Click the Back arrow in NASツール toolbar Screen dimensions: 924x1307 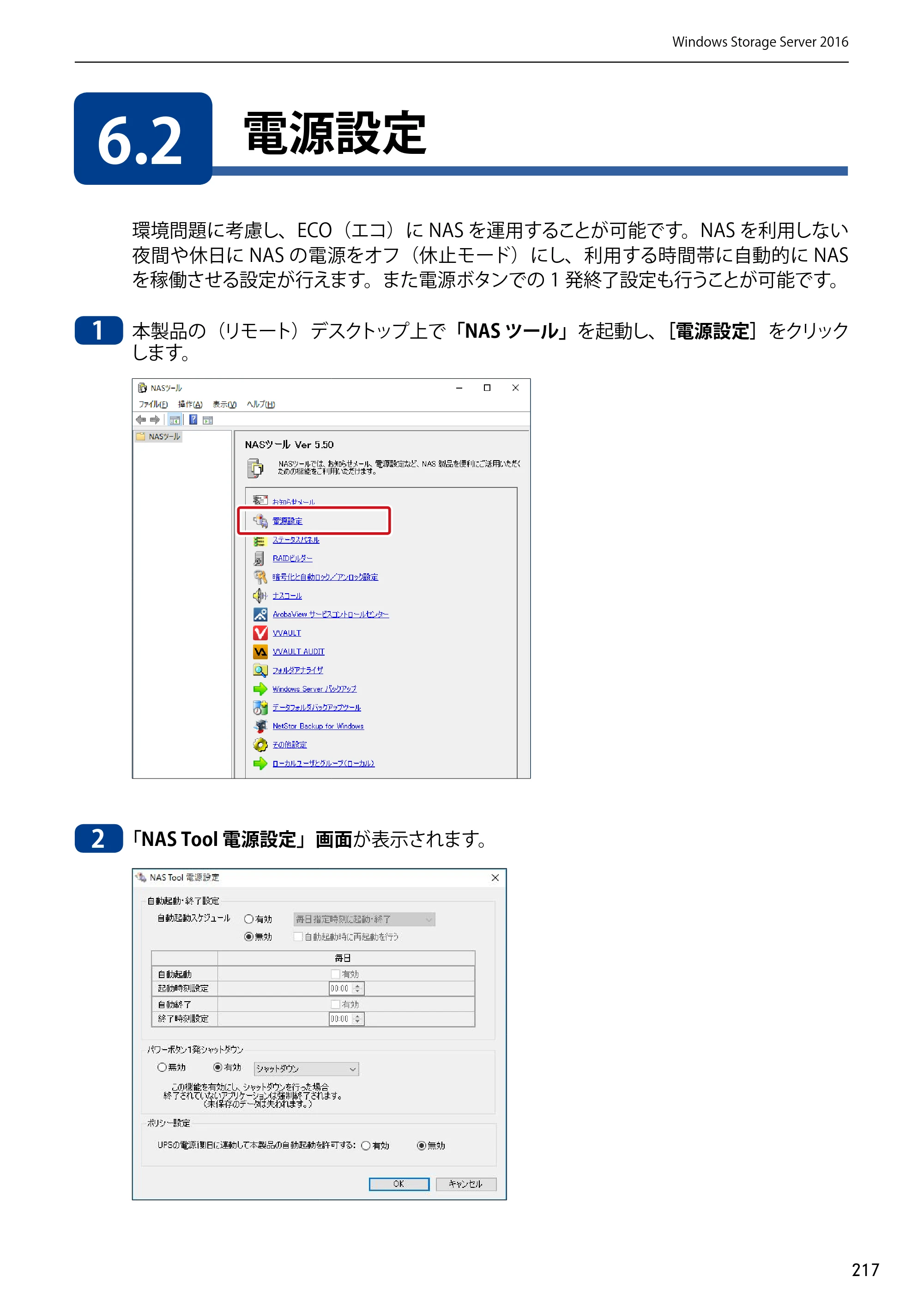point(140,419)
